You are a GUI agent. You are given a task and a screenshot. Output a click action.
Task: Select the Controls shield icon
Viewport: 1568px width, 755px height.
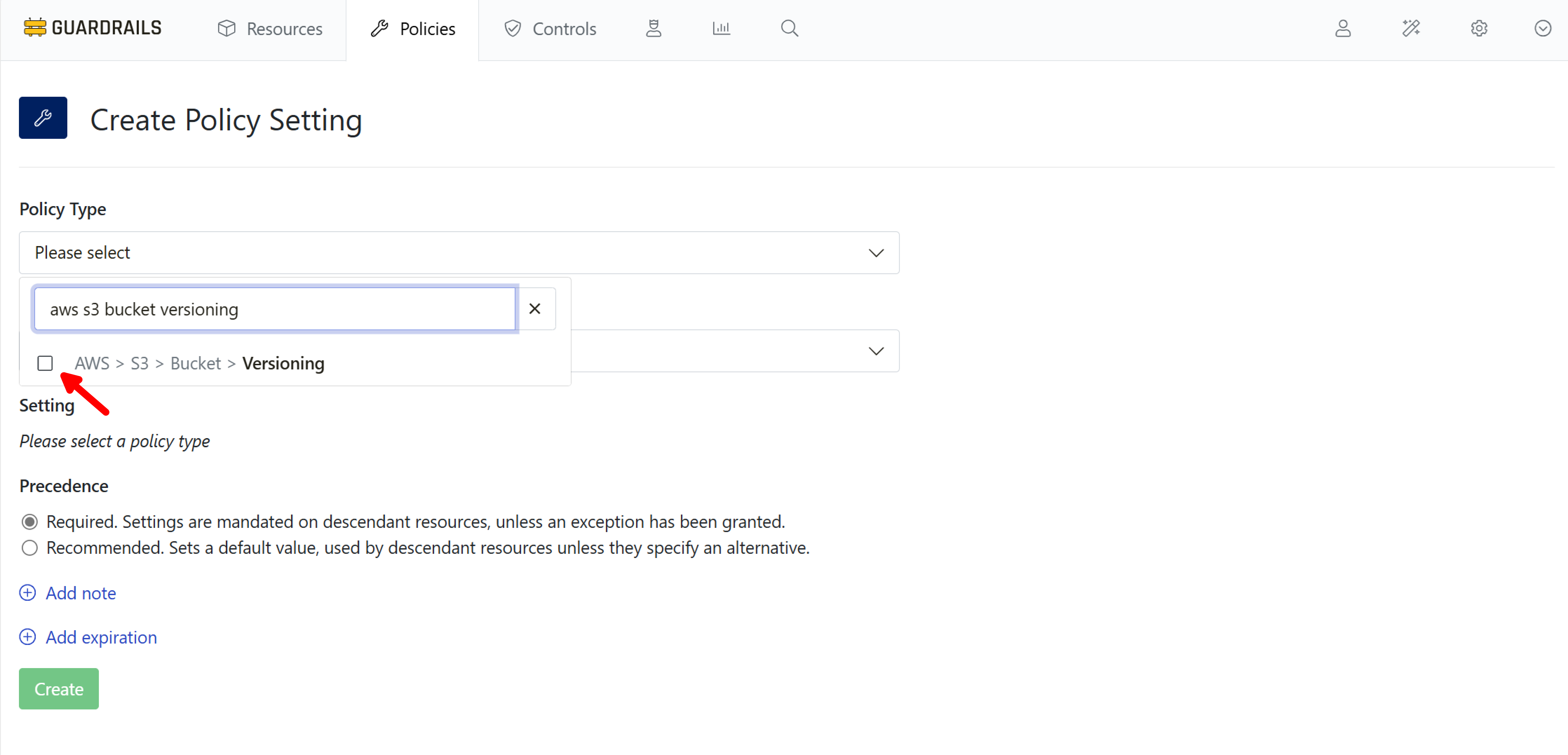[512, 28]
